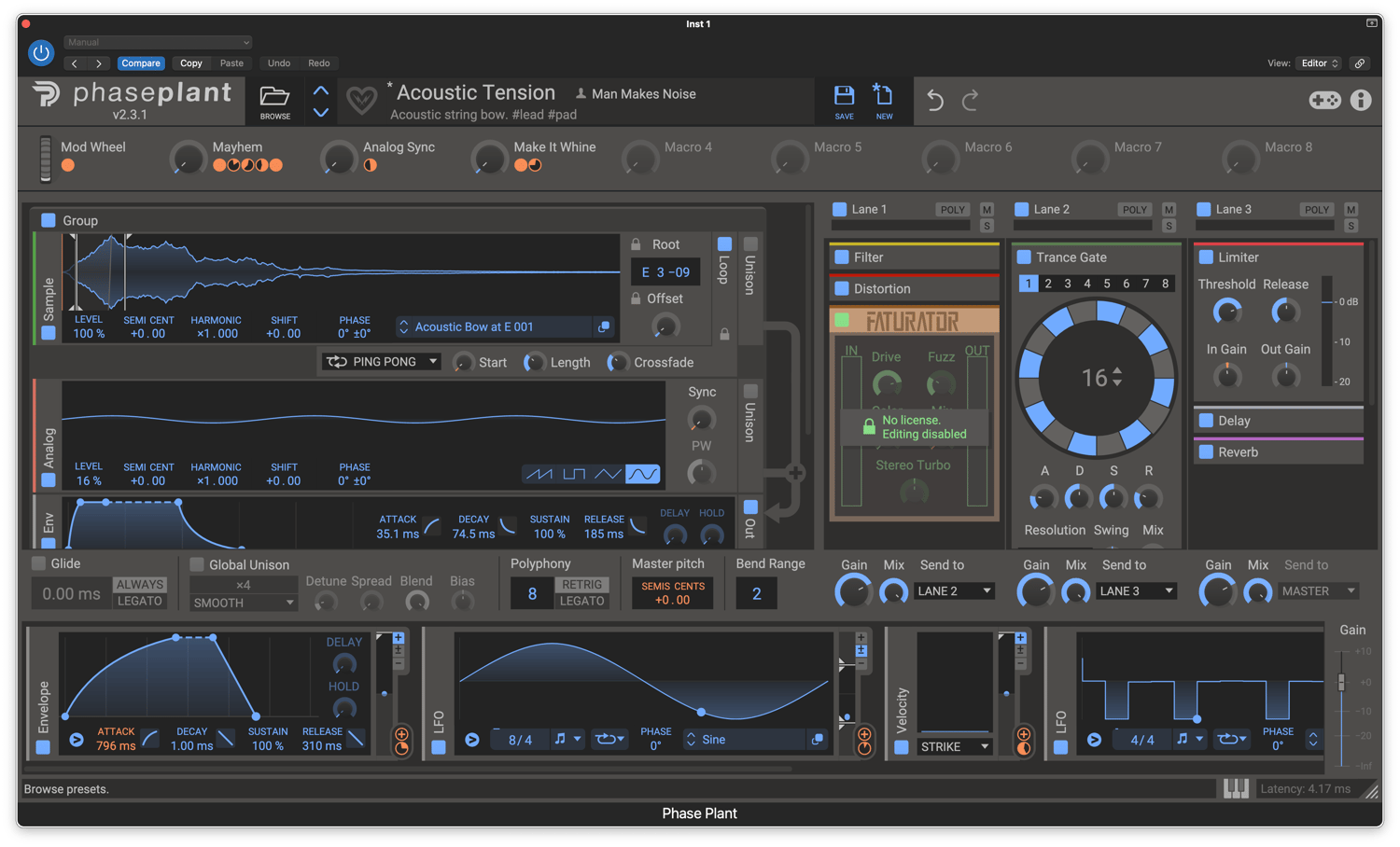Click the keyboard icon in status bar
Image resolution: width=1400 pixels, height=847 pixels.
(x=1236, y=789)
